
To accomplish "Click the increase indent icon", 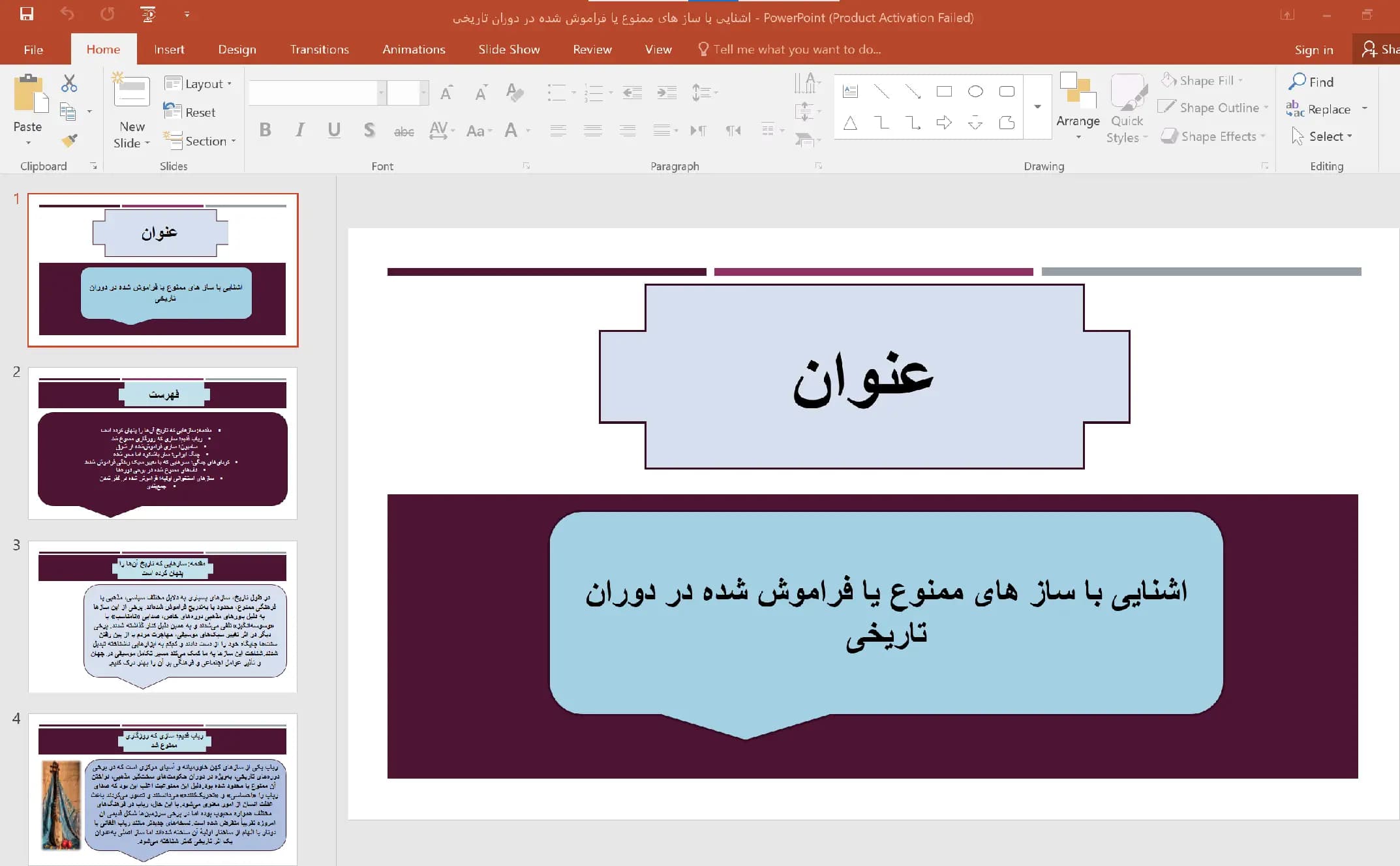I will click(x=667, y=93).
